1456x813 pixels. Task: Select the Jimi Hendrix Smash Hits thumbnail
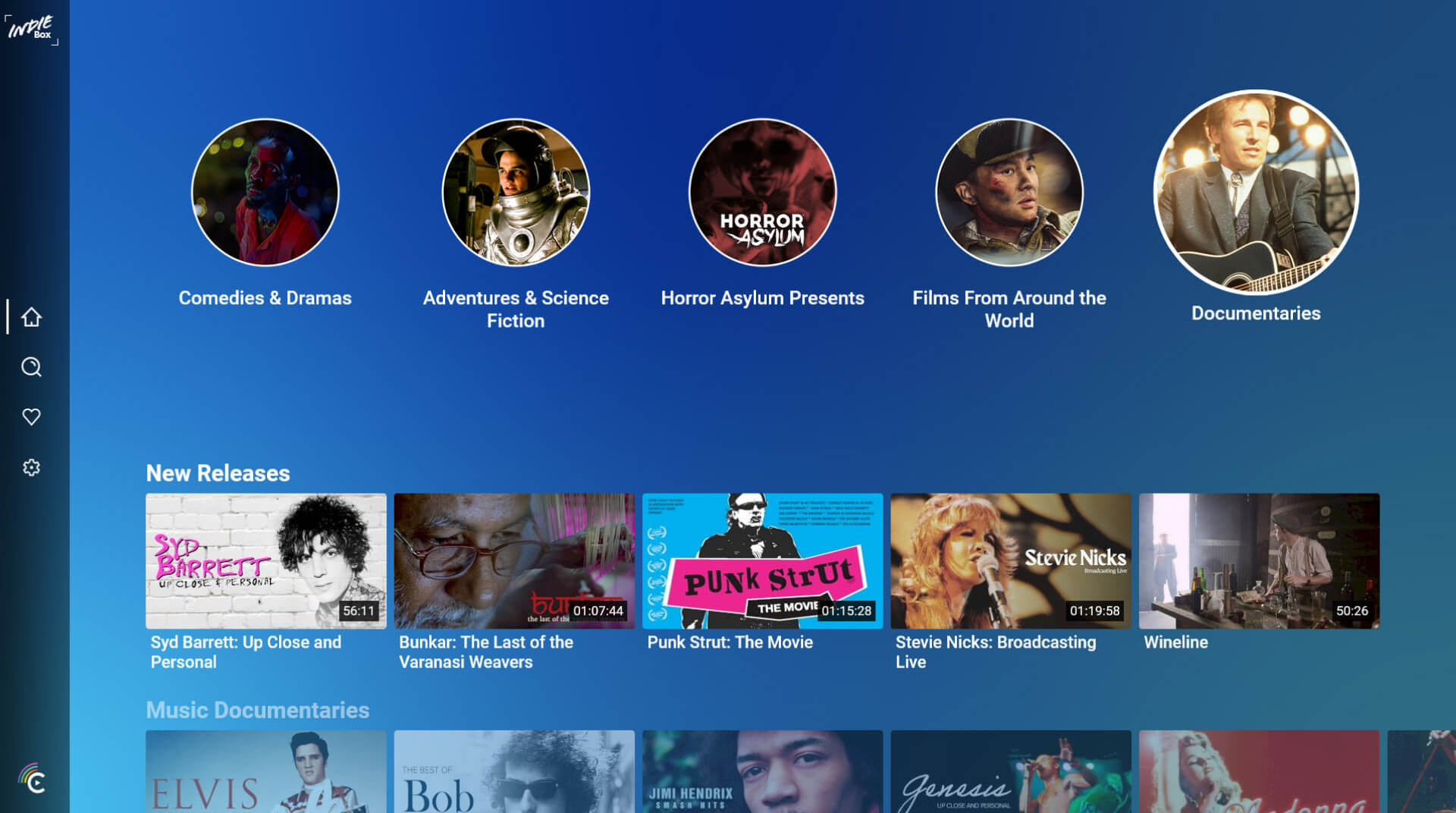click(762, 771)
